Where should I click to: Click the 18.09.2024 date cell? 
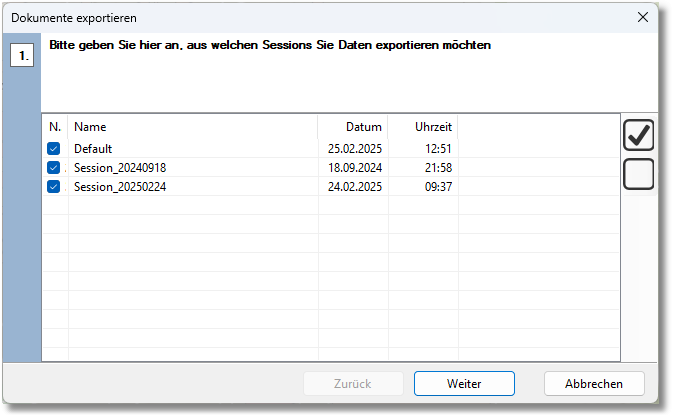coord(356,168)
